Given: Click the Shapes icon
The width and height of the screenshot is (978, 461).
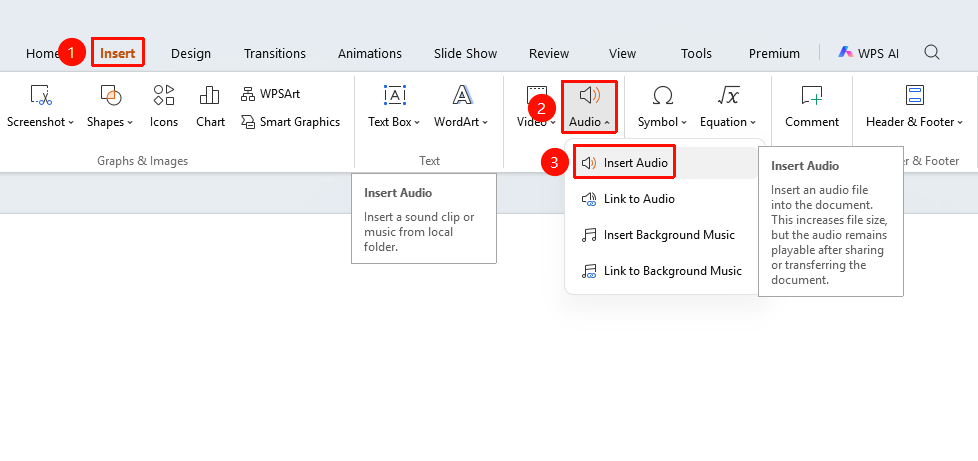Looking at the screenshot, I should click(x=110, y=95).
